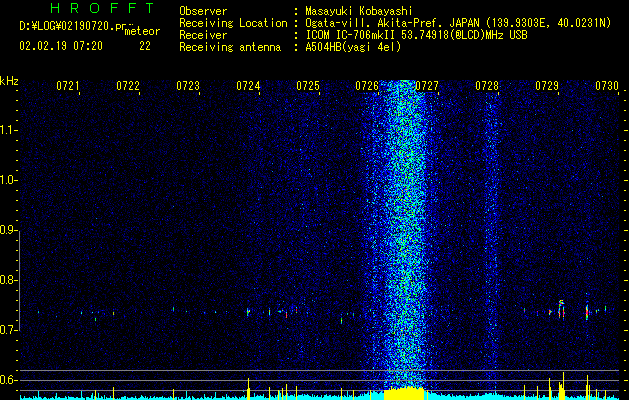Screen dimensions: 629x400
Task: Select the date stamp 02.02.19 07:20
Action: (x=61, y=46)
